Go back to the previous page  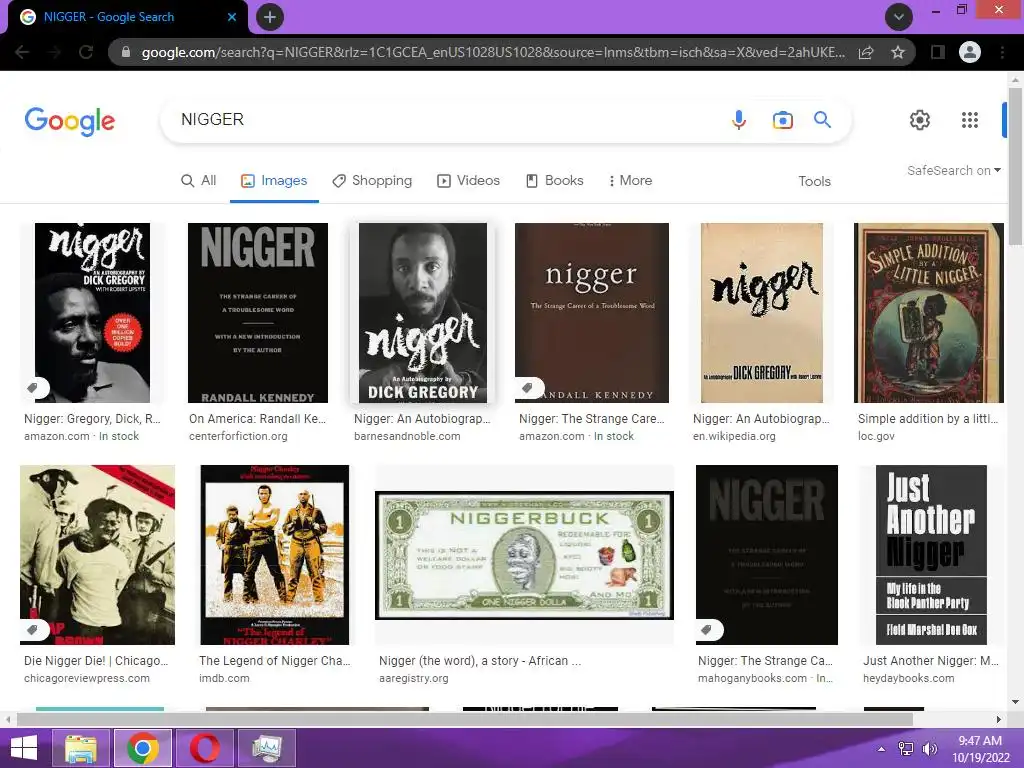22,52
